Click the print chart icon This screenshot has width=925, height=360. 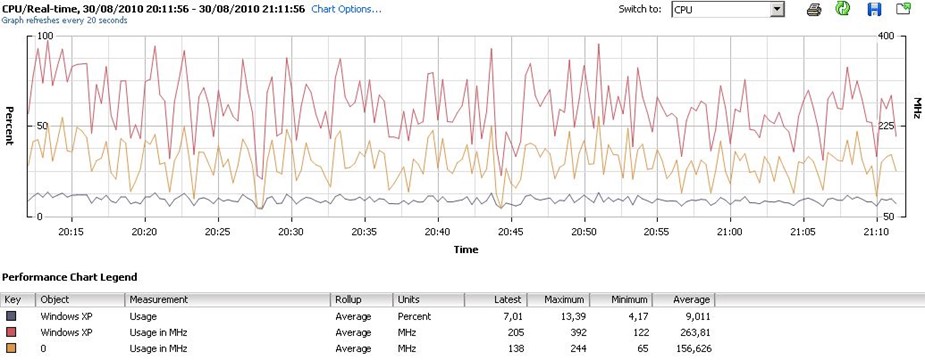tap(814, 9)
